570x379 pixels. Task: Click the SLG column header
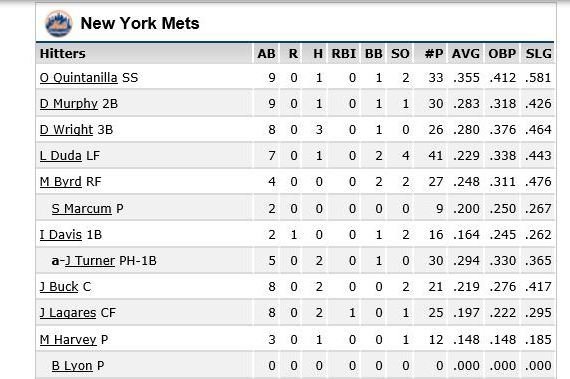pos(538,54)
